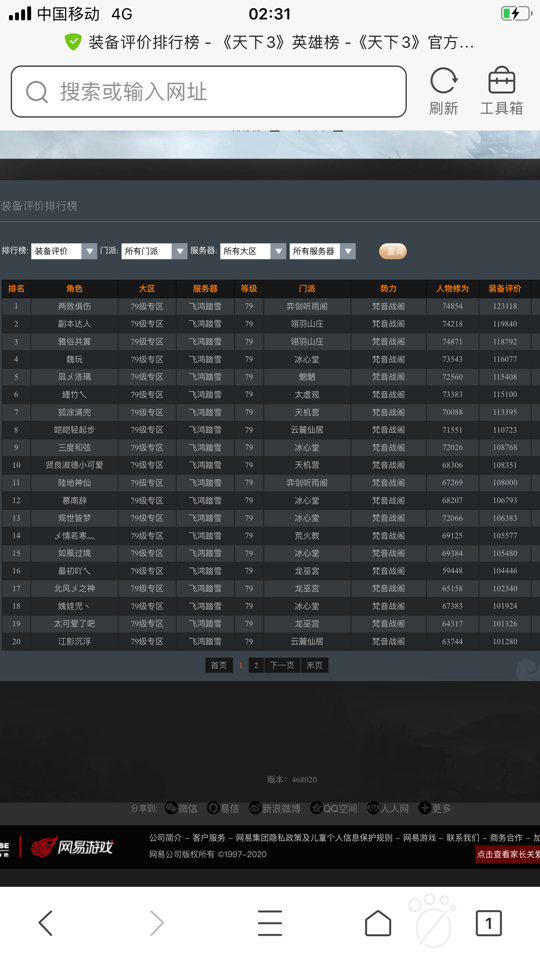Image resolution: width=540 pixels, height=960 pixels.
Task: Focus the 搜索或输入网址 address field
Action: pyautogui.click(x=209, y=92)
